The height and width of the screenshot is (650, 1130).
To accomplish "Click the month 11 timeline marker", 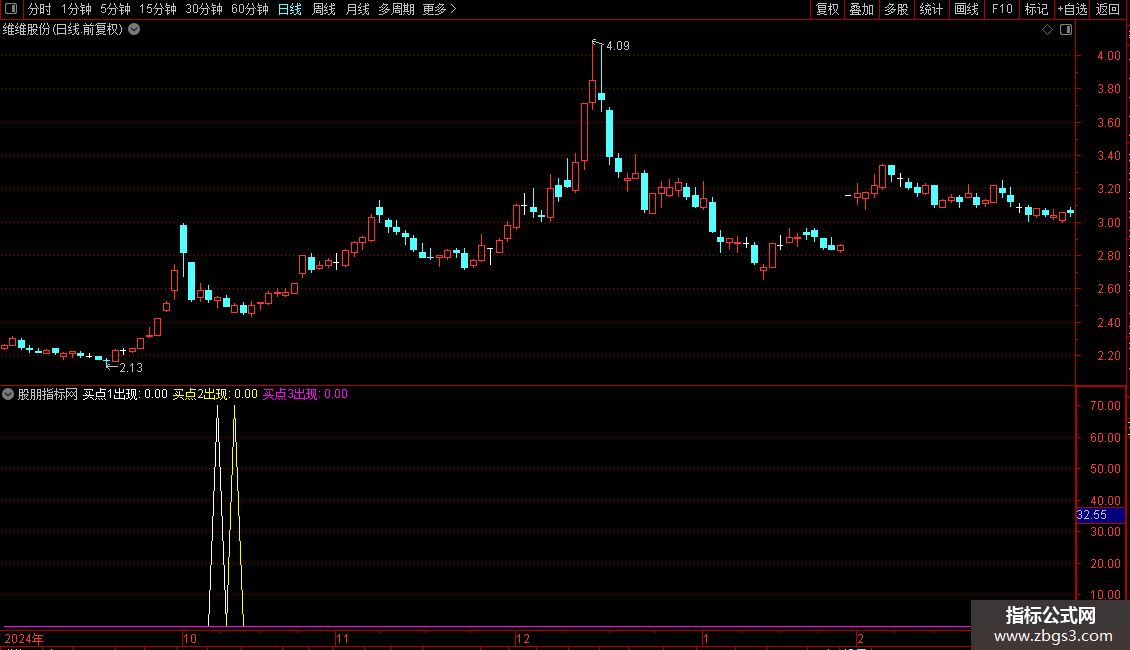I will point(342,638).
